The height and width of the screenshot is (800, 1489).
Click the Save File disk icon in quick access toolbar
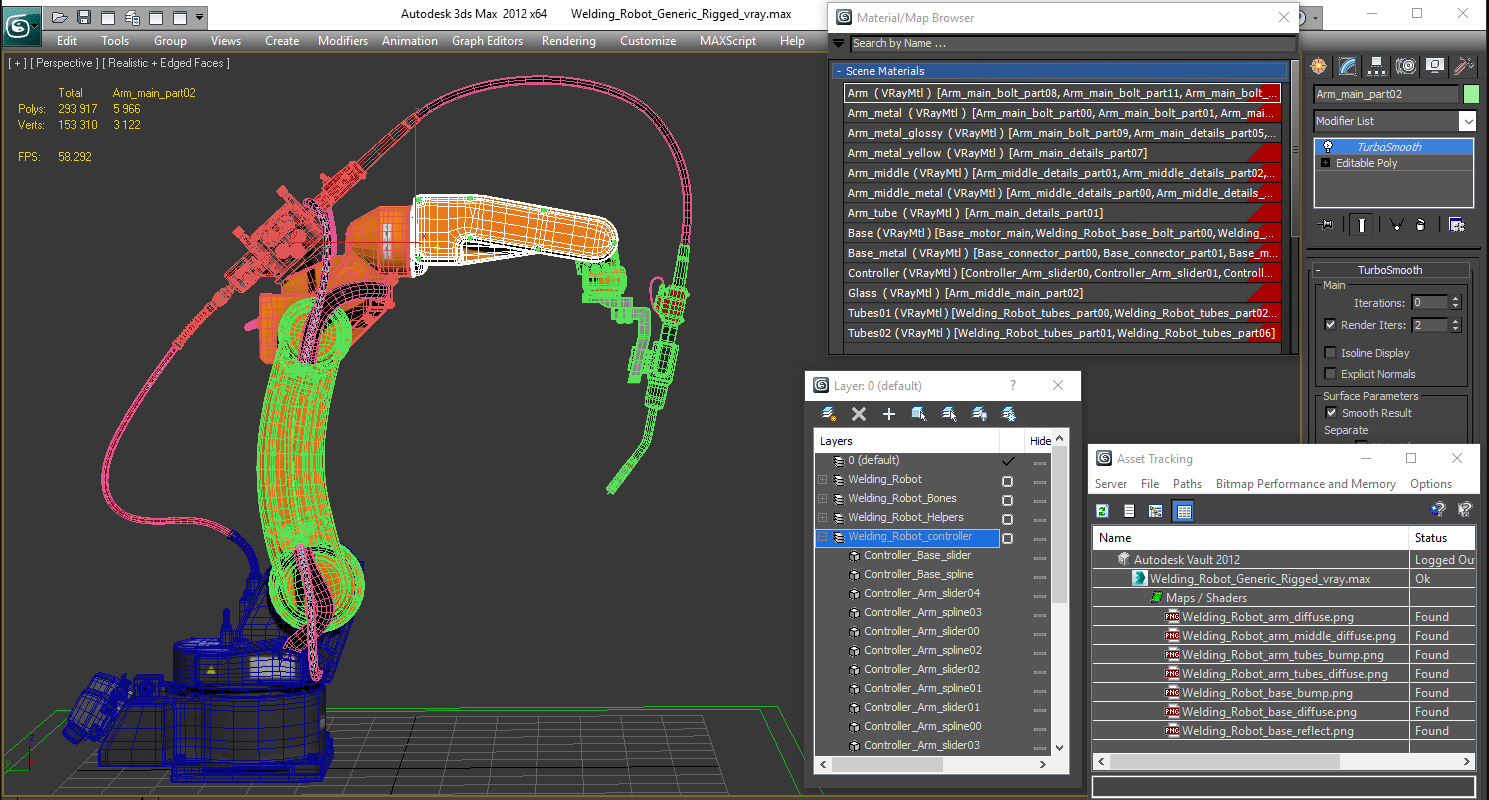click(x=84, y=17)
